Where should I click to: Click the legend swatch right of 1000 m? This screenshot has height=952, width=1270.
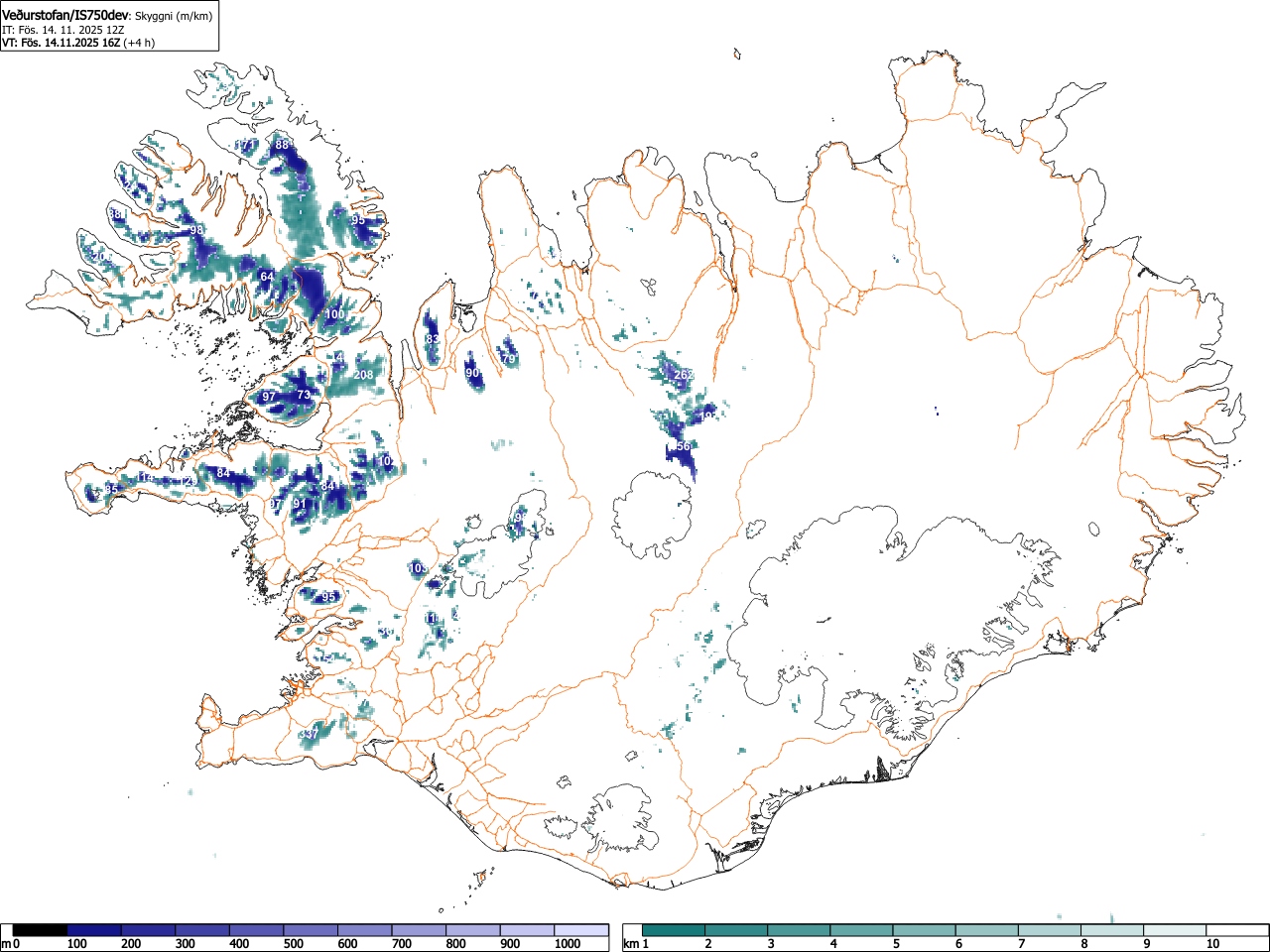pos(581,930)
